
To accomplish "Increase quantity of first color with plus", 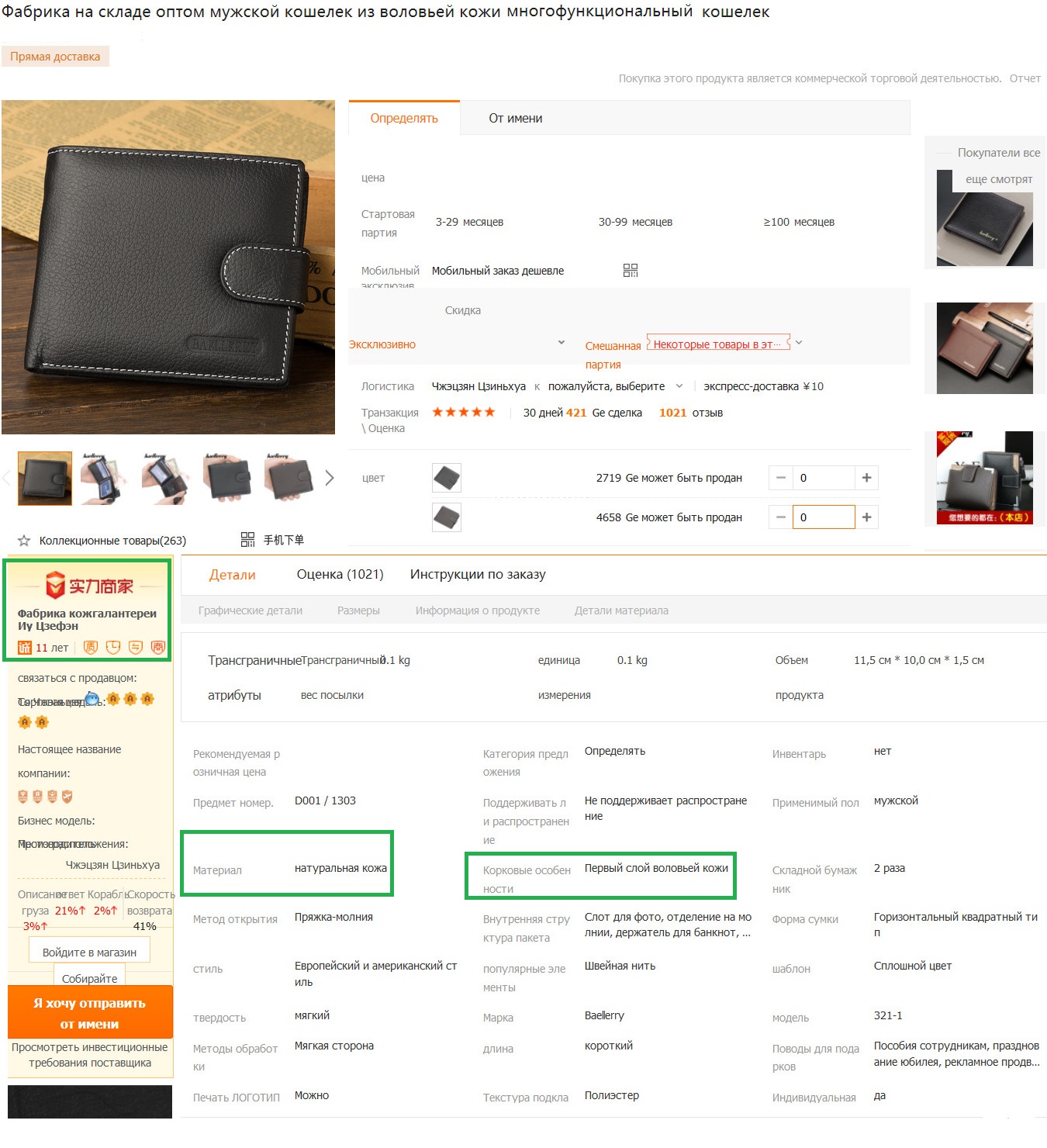I will [x=866, y=478].
